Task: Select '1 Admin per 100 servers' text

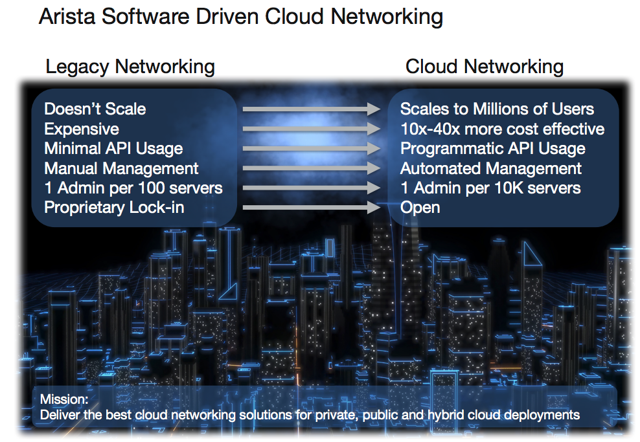Action: (133, 188)
